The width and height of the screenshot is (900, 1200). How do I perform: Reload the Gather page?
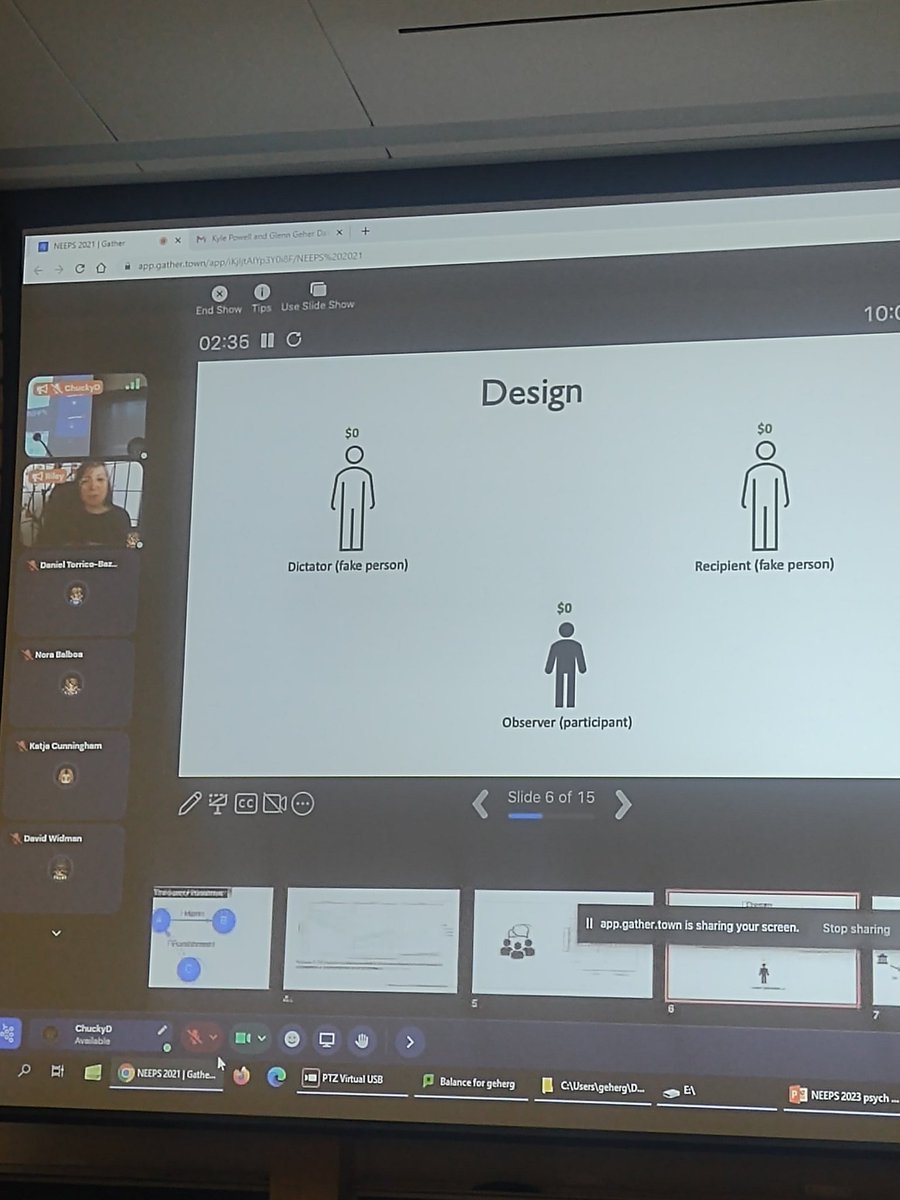tap(79, 268)
